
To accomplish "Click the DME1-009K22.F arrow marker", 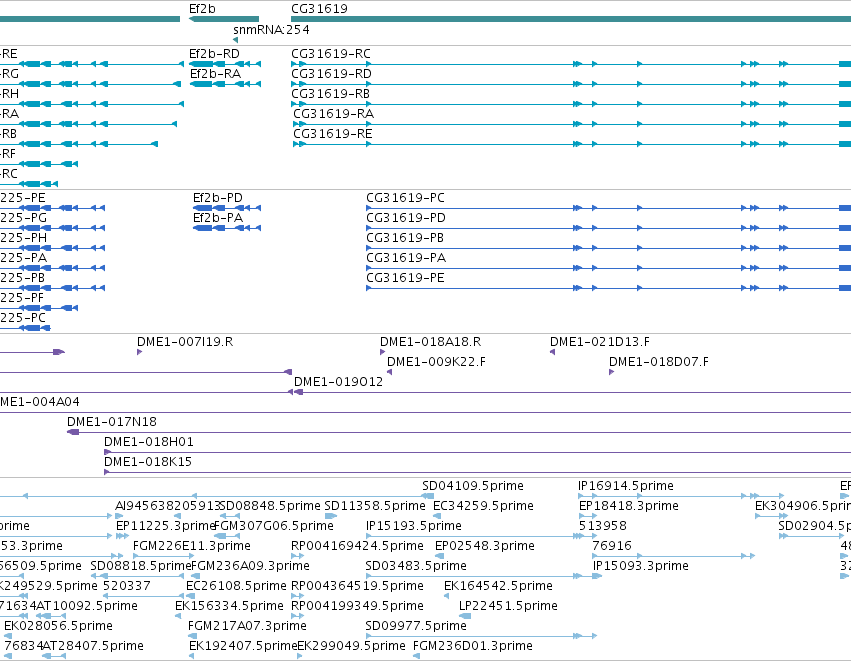I will point(390,372).
